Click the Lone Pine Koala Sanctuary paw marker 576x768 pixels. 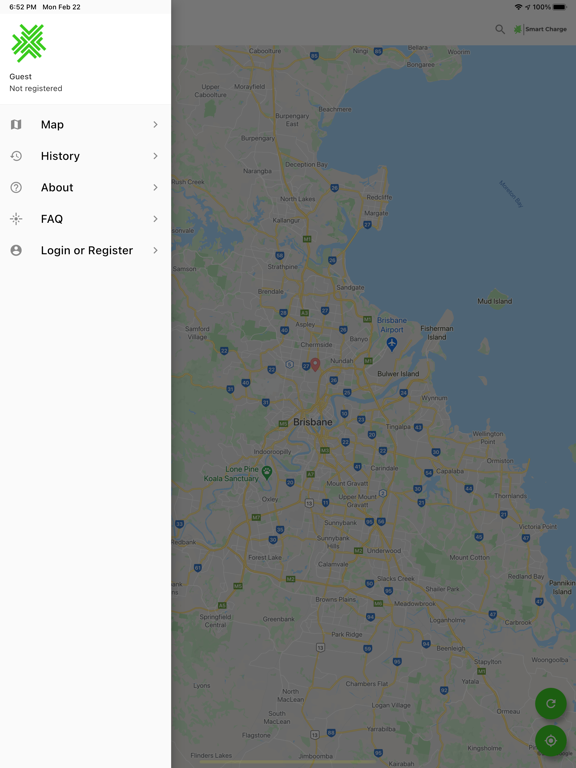tap(267, 472)
